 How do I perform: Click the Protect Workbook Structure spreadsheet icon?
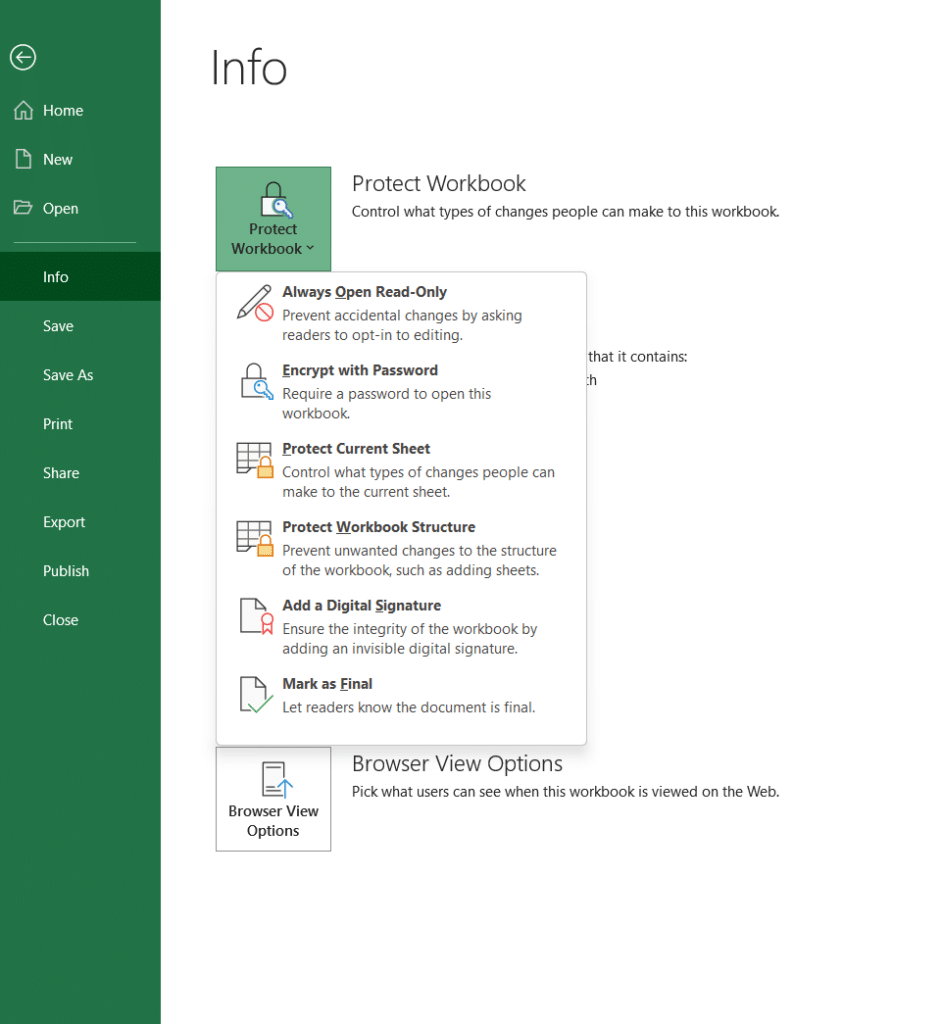pyautogui.click(x=255, y=539)
